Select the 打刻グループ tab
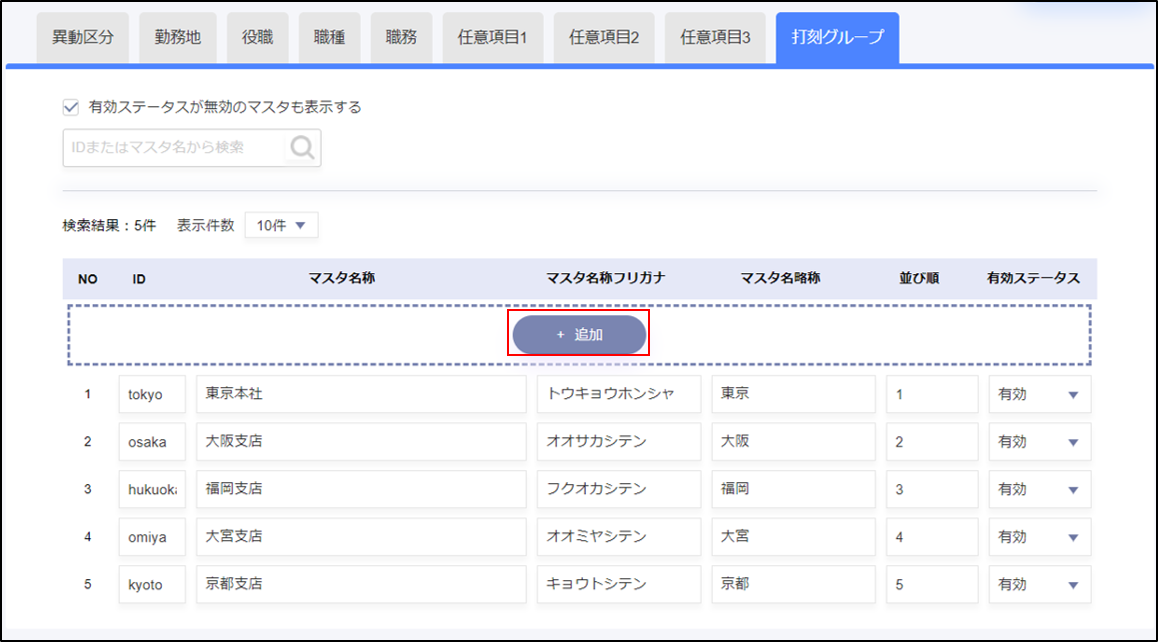This screenshot has height=642, width=1158. click(x=837, y=38)
